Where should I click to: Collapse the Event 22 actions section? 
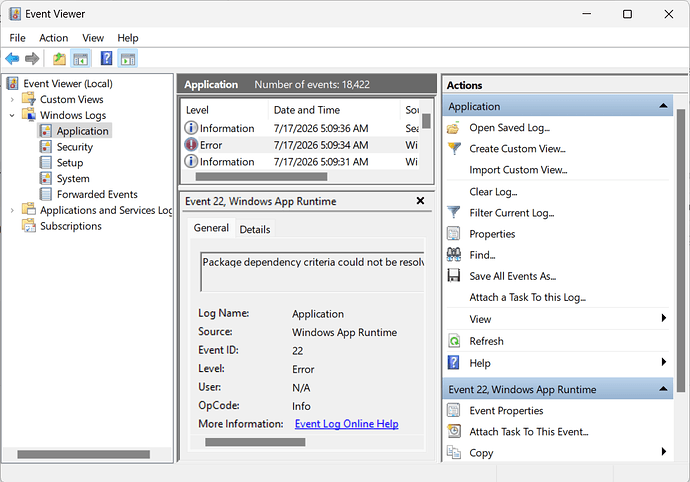click(x=663, y=389)
